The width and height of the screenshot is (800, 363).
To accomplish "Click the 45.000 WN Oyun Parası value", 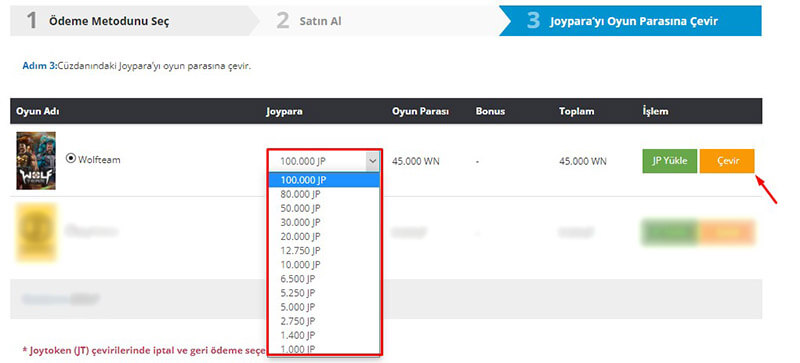I will click(x=416, y=161).
